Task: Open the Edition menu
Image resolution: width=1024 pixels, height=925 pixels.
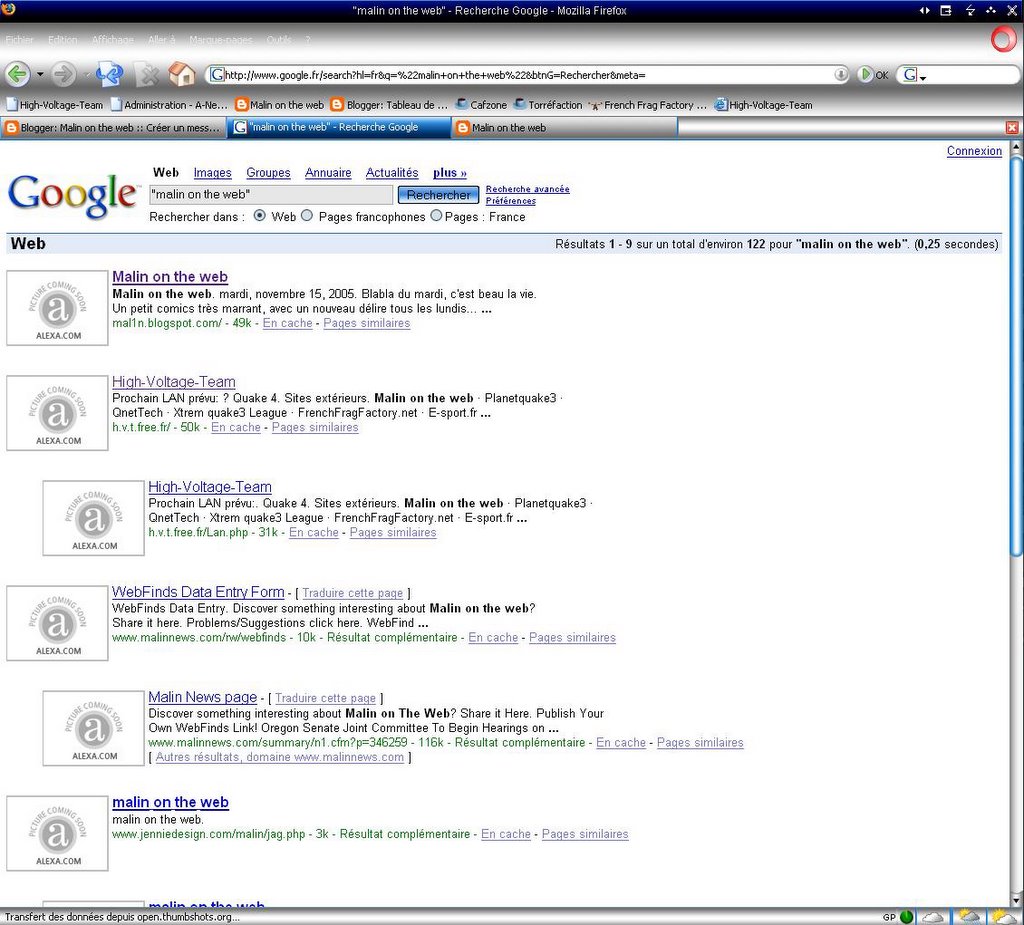Action: (x=62, y=40)
